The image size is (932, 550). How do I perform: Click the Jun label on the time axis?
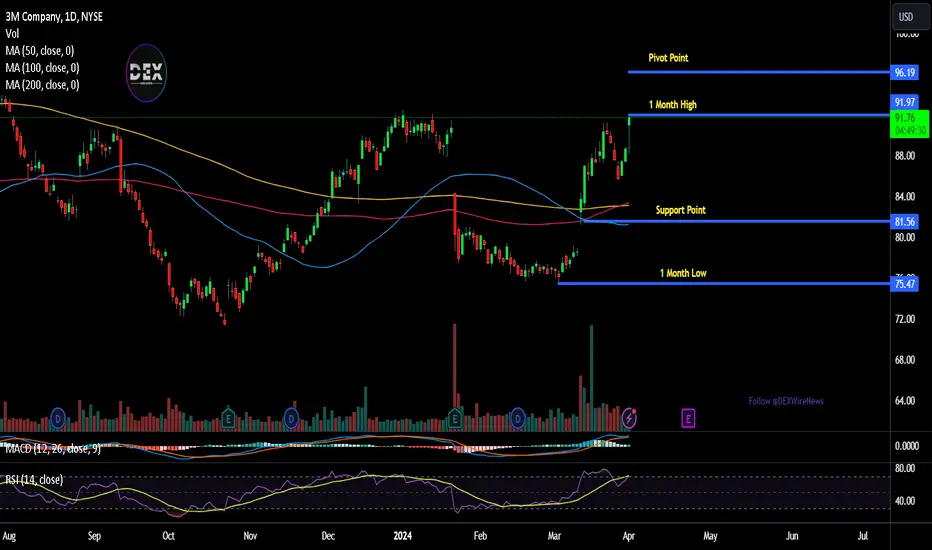792,536
